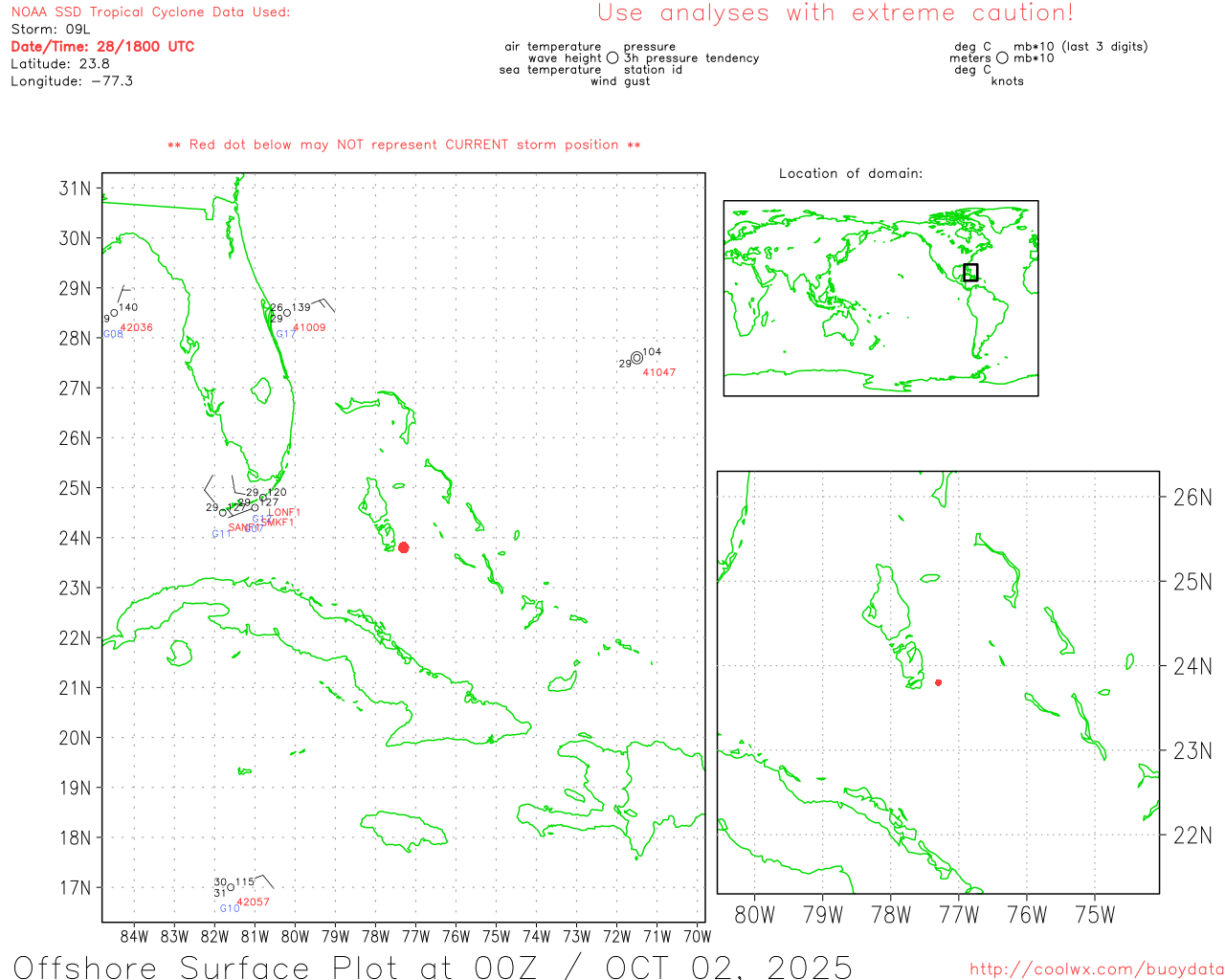Click pressure value 139 near buoy 41009
This screenshot has height=980, width=1225.
coord(301,307)
